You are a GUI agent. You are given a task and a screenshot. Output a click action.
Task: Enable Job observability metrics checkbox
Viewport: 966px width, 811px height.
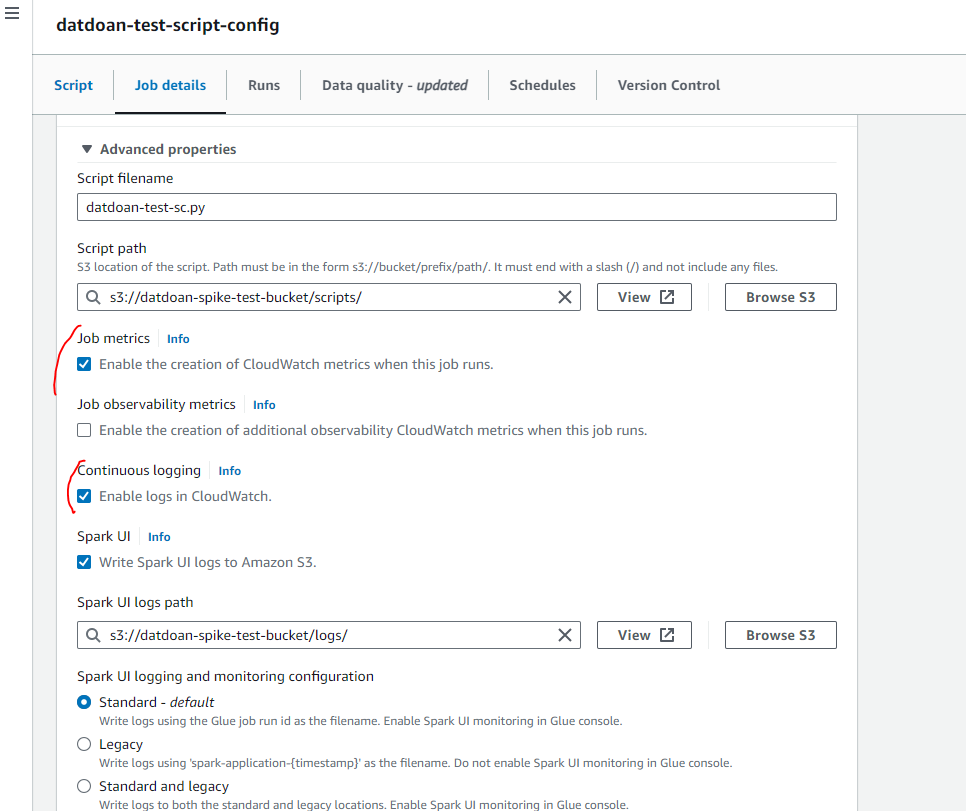click(84, 431)
